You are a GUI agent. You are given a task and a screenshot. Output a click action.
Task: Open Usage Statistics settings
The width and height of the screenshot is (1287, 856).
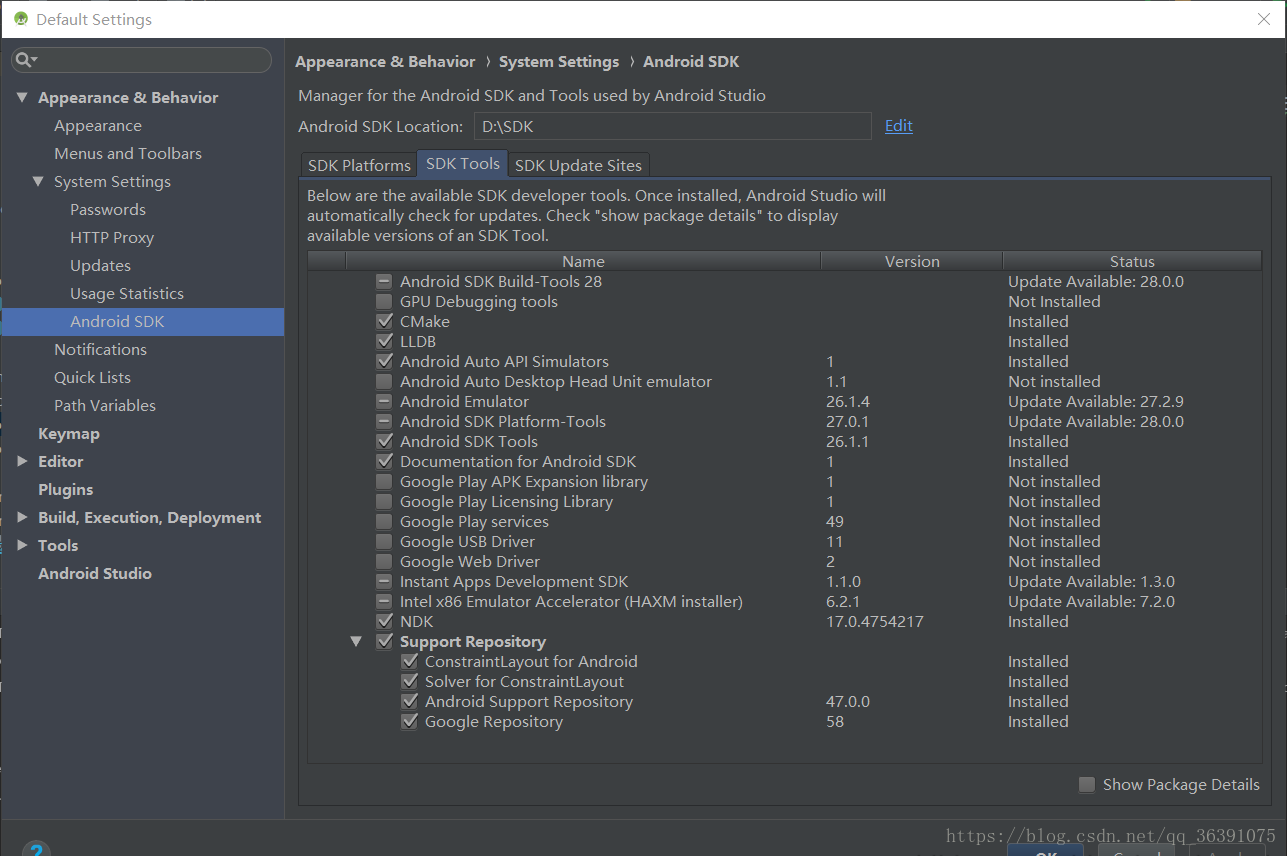coord(127,293)
